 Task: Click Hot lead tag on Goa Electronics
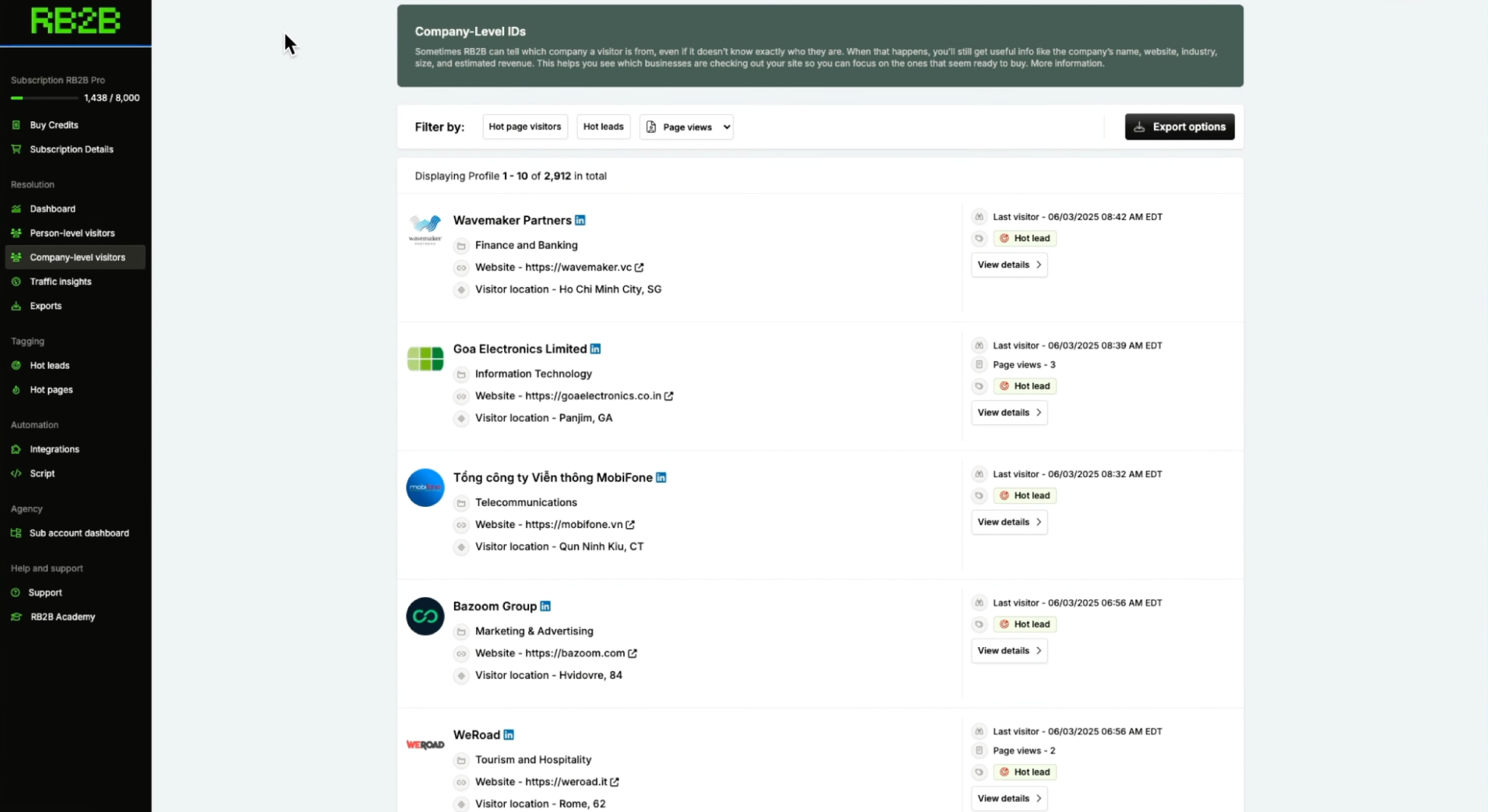point(1024,386)
